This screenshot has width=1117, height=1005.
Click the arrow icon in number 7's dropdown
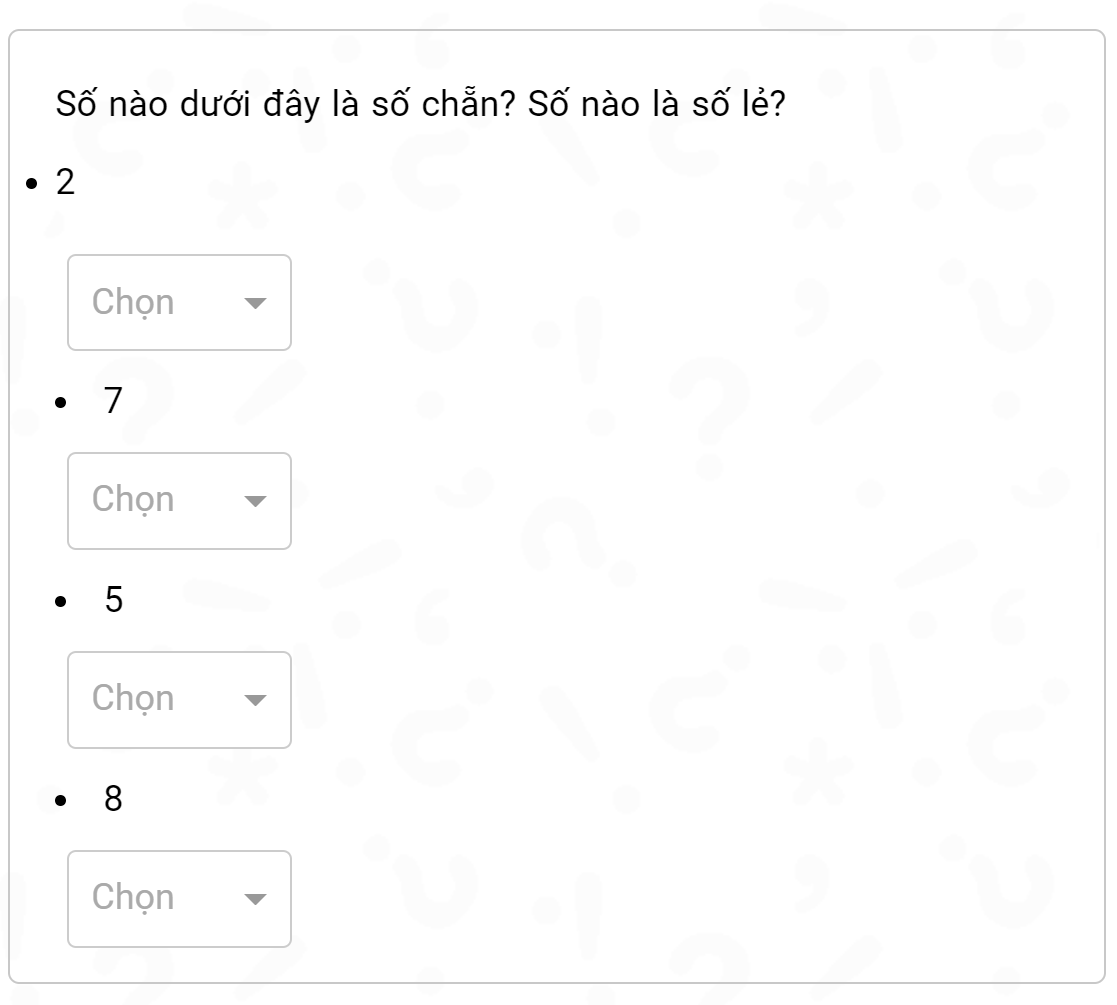pos(256,501)
